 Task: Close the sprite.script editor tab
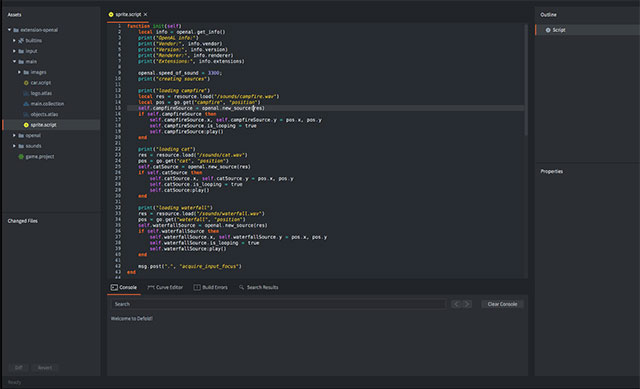pyautogui.click(x=145, y=14)
